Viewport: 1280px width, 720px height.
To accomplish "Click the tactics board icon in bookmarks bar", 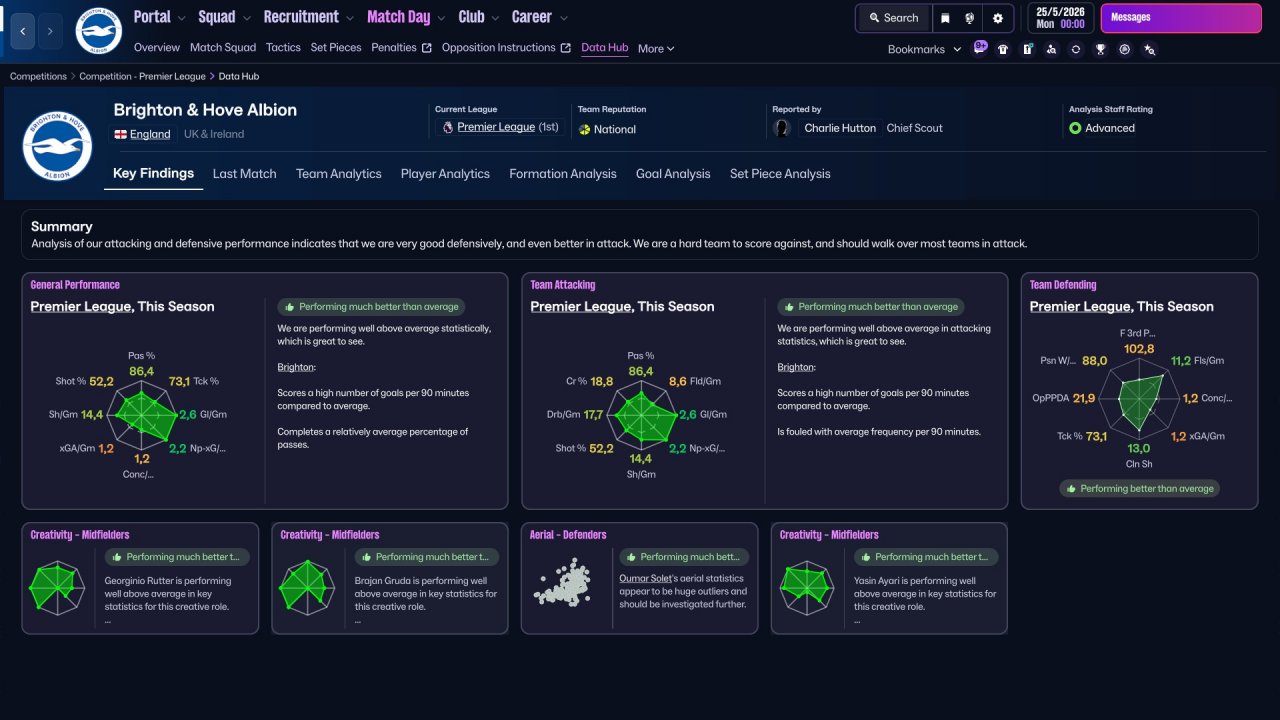I will point(1027,49).
